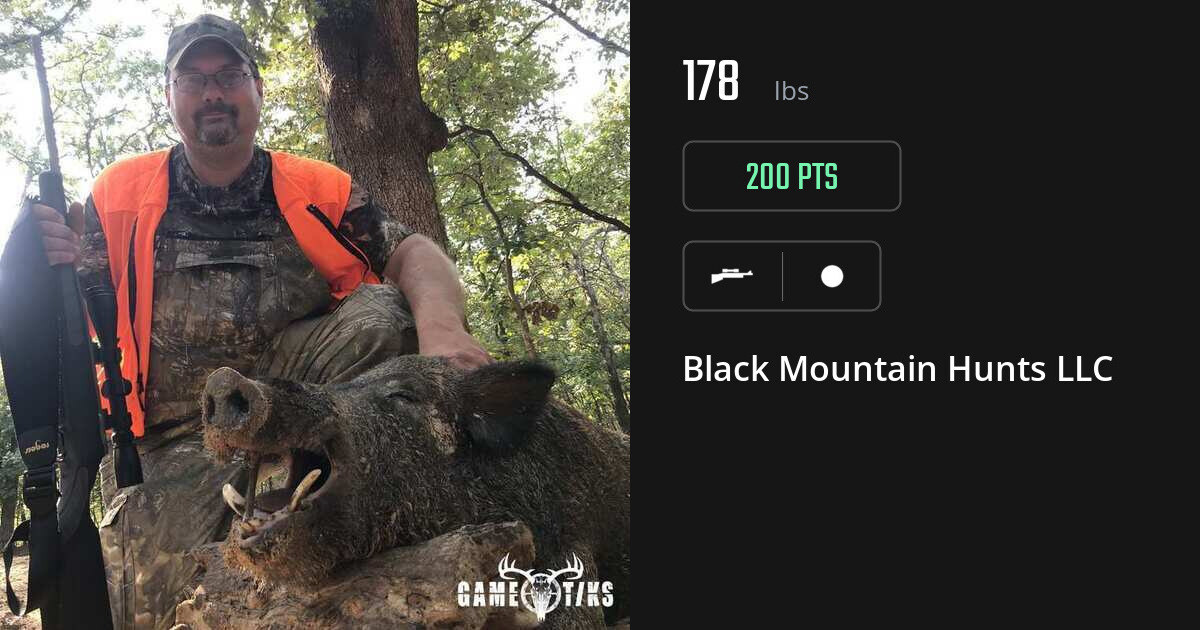Select the lbs unit label
The image size is (1200, 630).
pyautogui.click(x=791, y=91)
